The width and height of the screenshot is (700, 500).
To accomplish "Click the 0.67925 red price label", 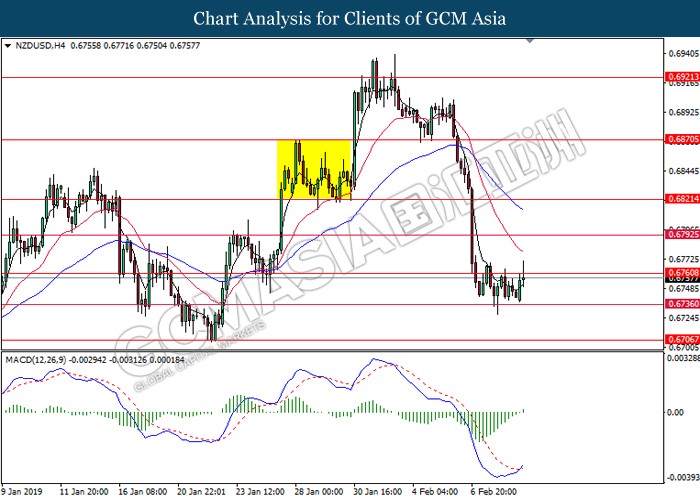I will [x=681, y=236].
